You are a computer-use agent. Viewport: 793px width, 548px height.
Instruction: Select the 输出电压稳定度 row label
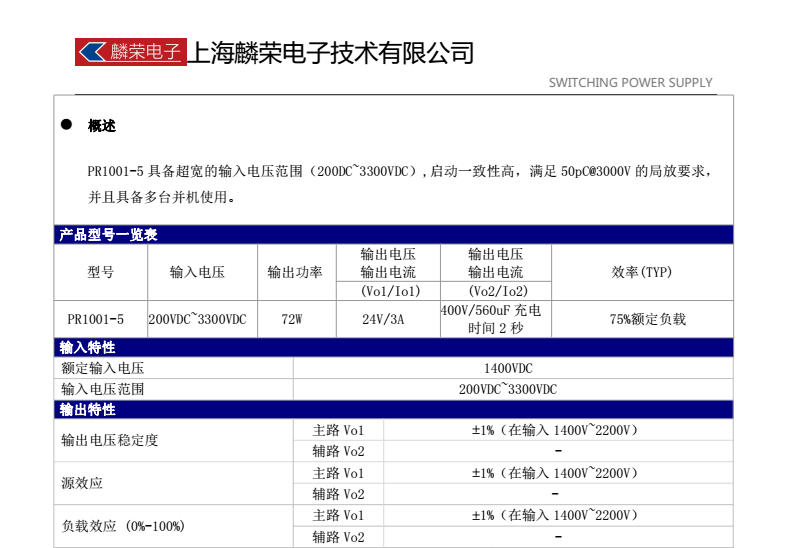tap(110, 440)
